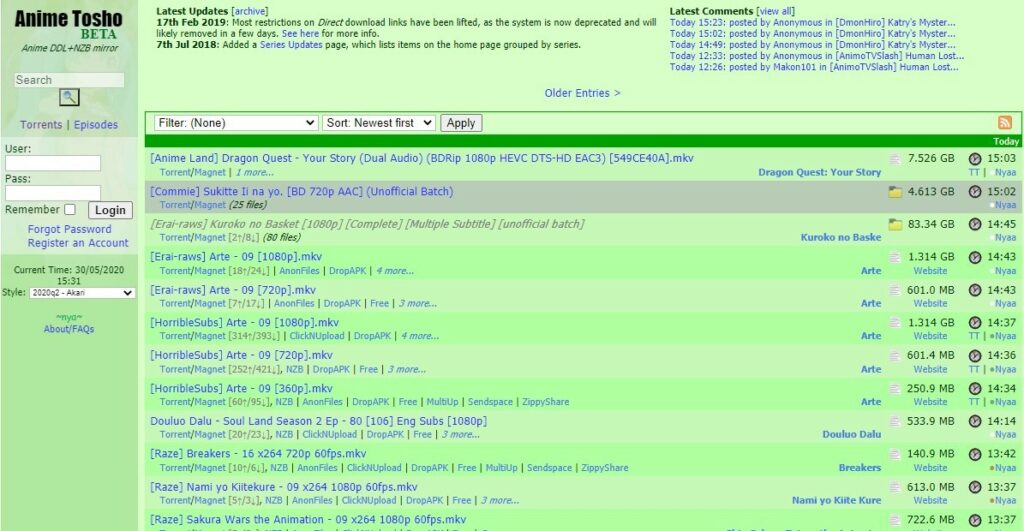Switch to Episodes view
The width and height of the screenshot is (1024, 531).
[x=95, y=125]
